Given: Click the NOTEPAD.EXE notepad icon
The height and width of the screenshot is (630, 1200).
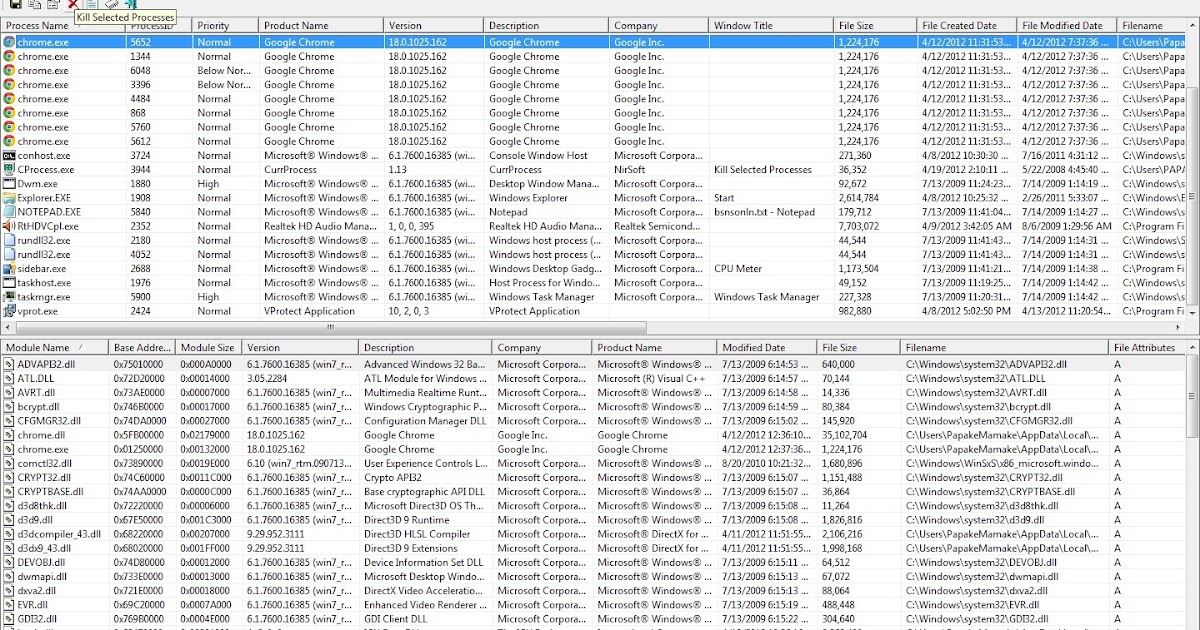Looking at the screenshot, I should pyautogui.click(x=9, y=212).
